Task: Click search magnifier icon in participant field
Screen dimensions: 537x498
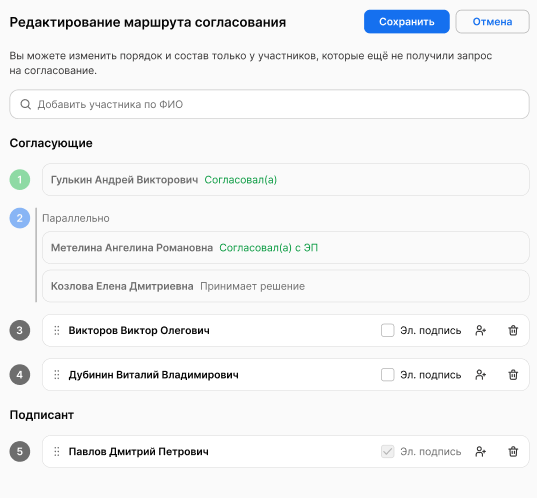Action: coord(26,104)
